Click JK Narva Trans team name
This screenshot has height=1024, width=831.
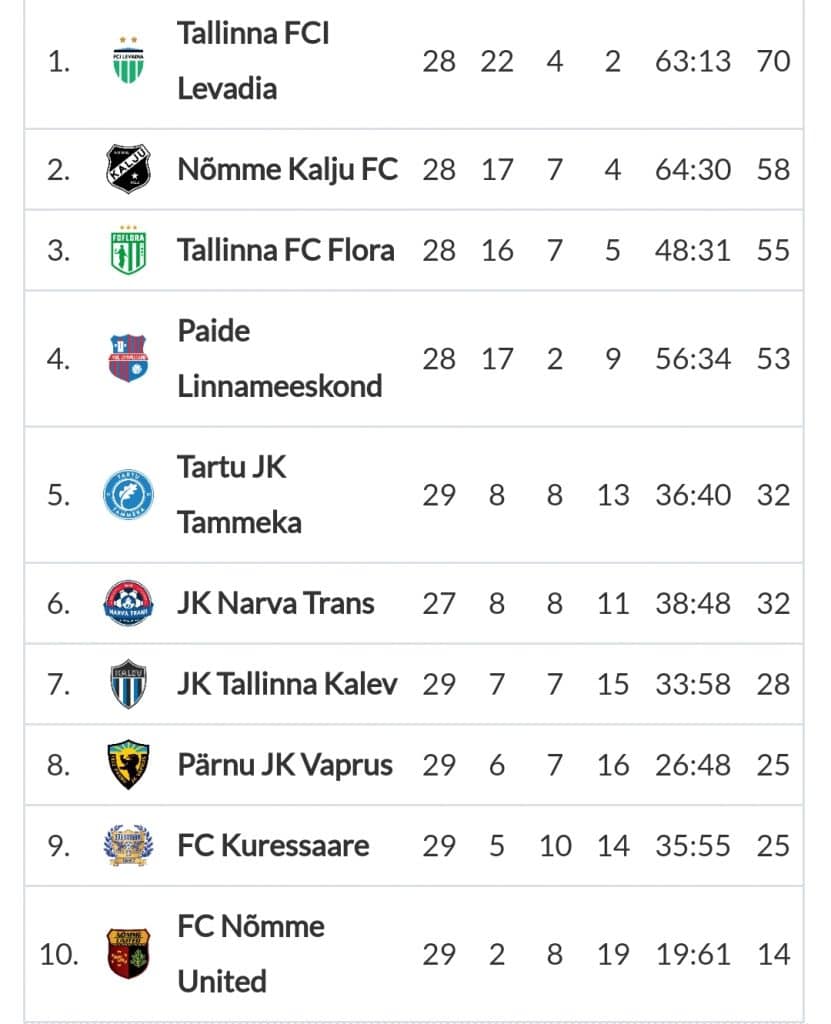(276, 603)
